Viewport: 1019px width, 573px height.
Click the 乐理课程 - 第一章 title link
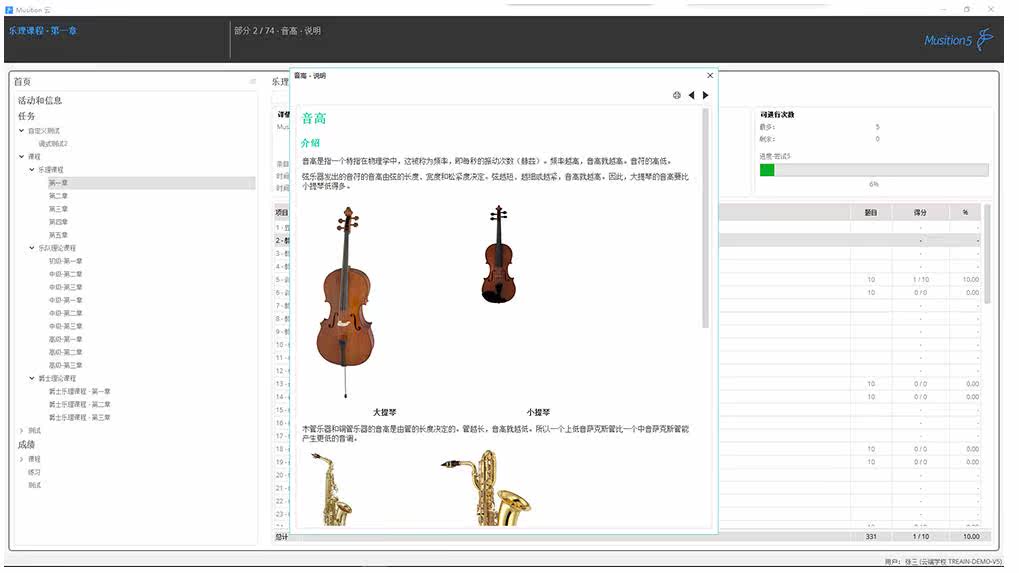pyautogui.click(x=43, y=31)
